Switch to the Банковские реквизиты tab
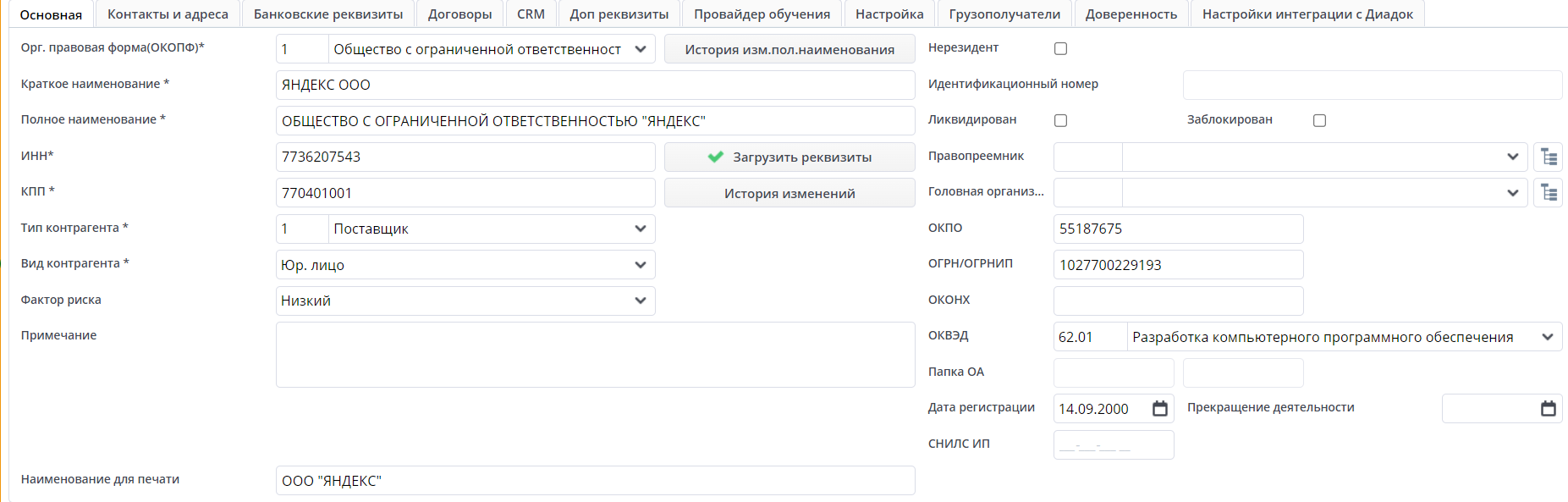This screenshot has height=502, width=1568. [328, 14]
